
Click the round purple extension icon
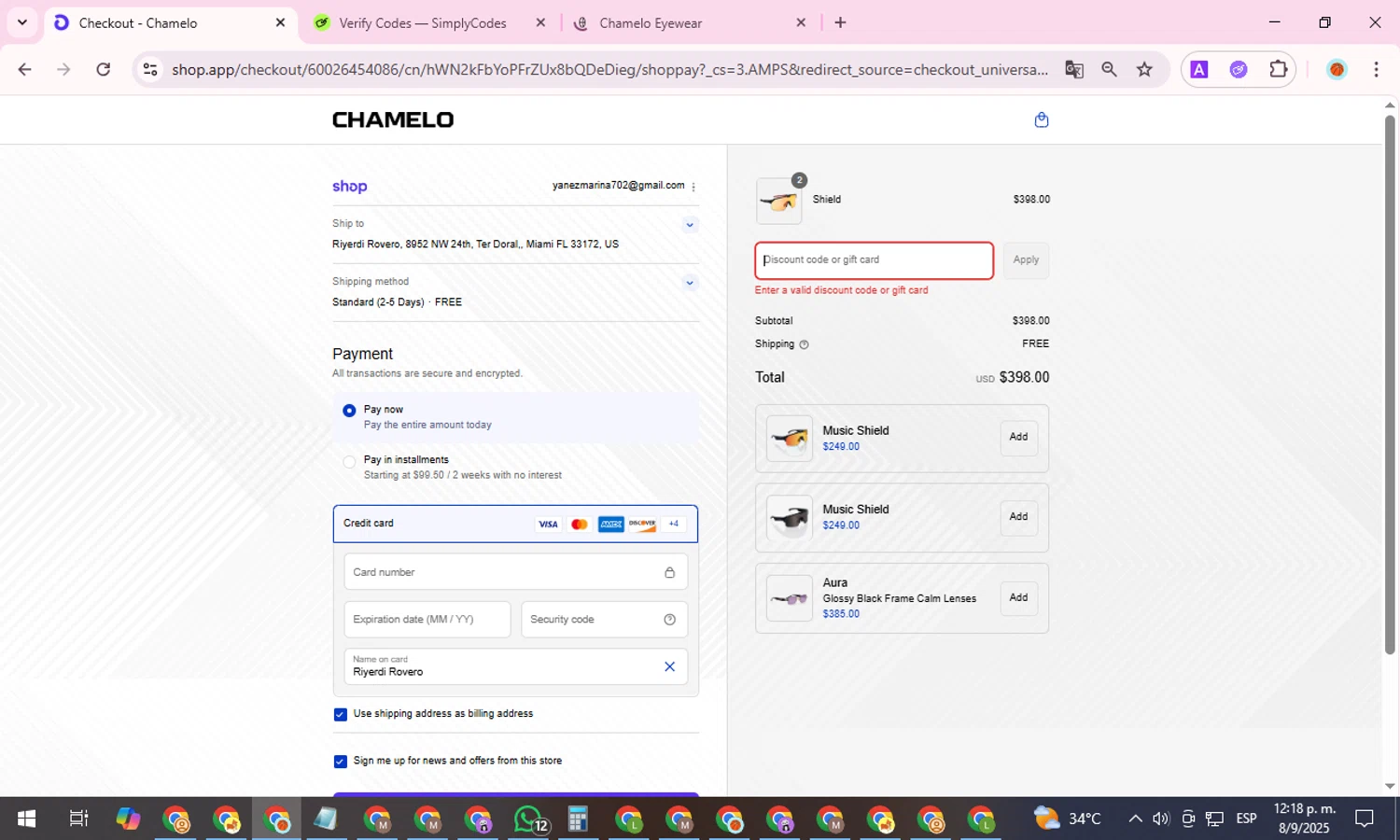1239,69
